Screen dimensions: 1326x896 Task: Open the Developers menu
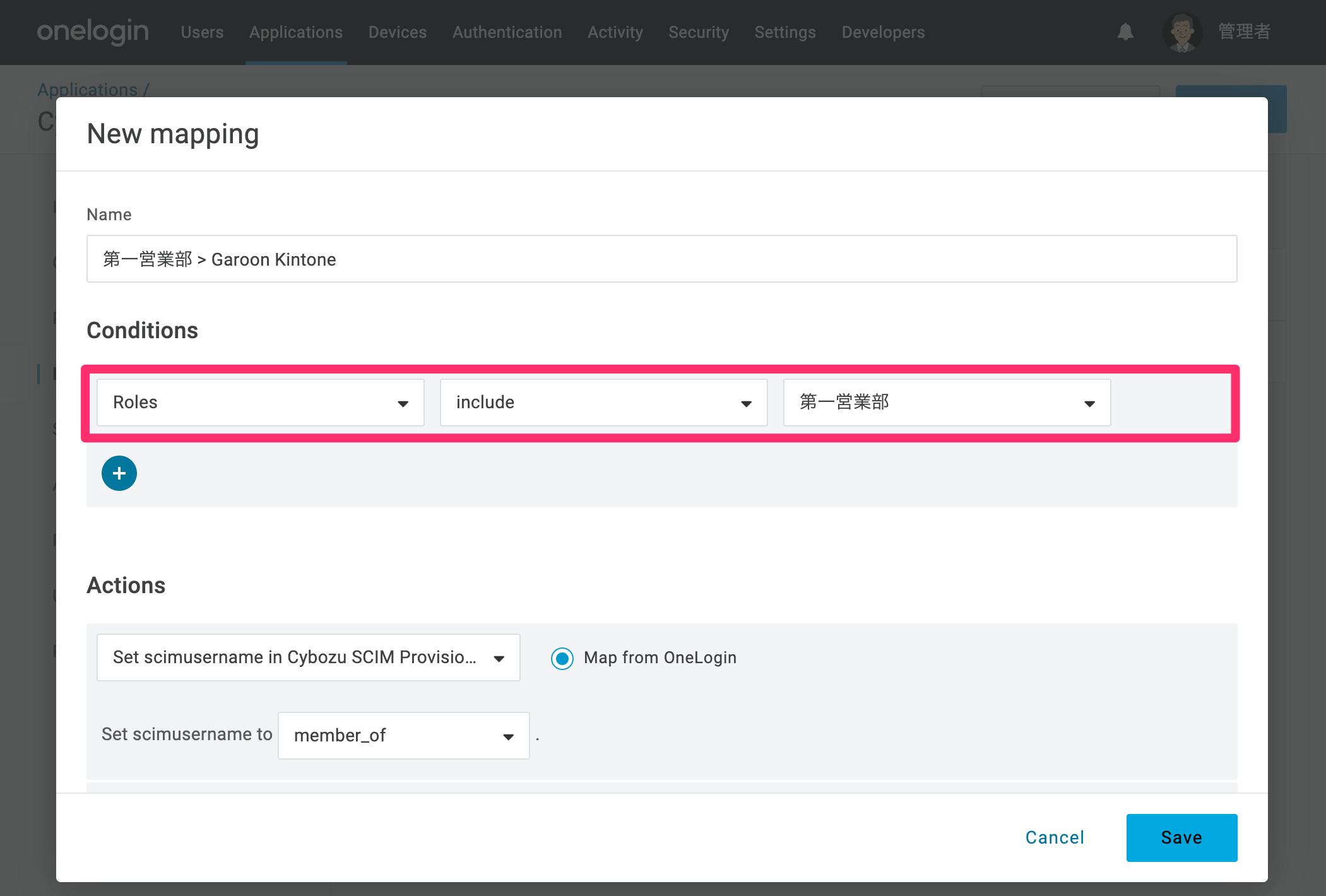883,32
